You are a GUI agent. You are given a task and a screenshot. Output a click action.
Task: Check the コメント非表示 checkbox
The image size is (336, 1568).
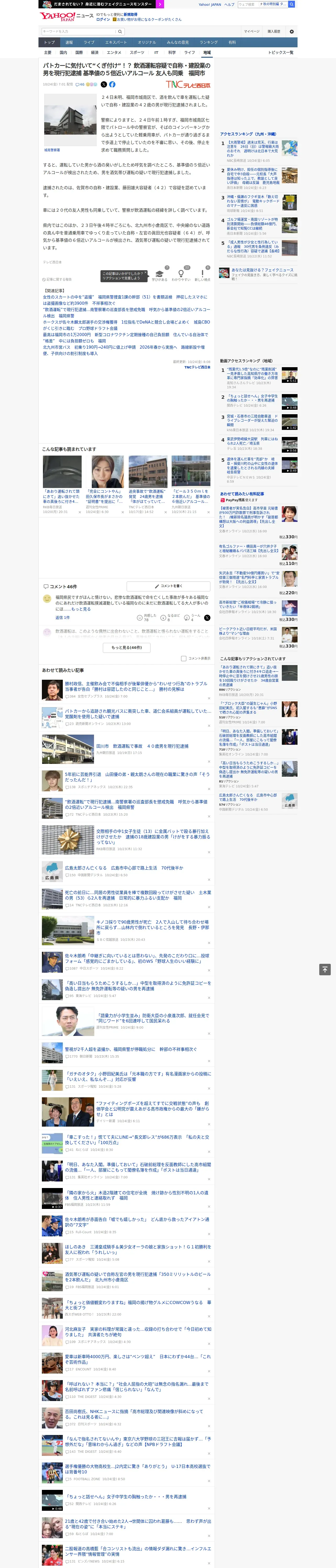pyautogui.click(x=183, y=658)
